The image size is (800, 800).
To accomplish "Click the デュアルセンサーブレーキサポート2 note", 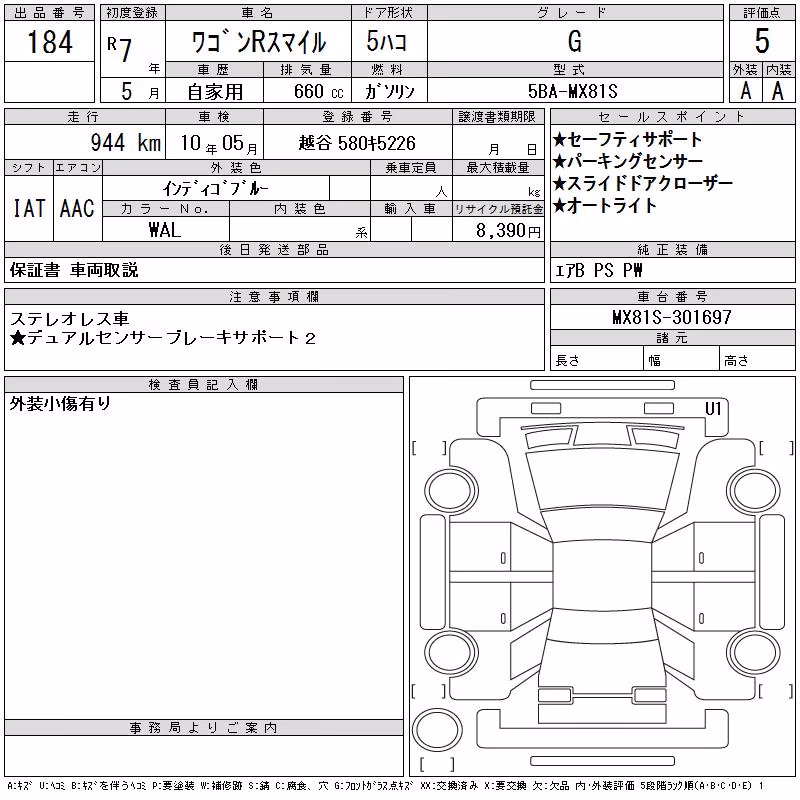I will 163,338.
